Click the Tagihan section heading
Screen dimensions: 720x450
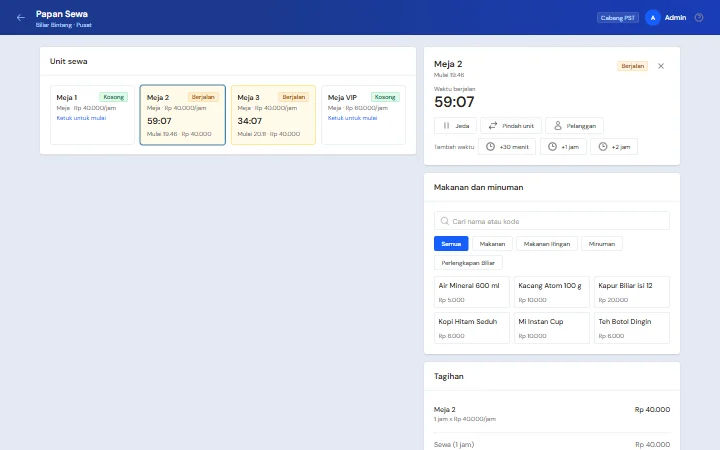[449, 376]
